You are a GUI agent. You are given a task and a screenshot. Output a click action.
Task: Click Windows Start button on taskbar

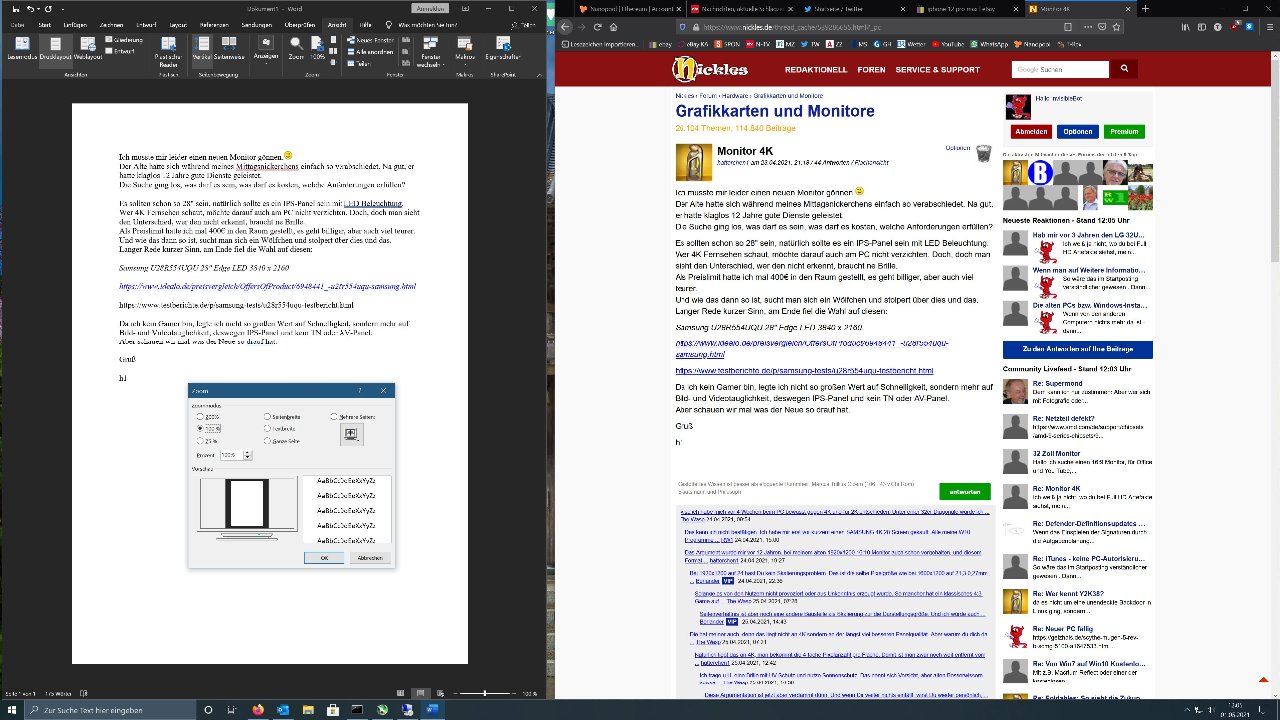(11, 710)
